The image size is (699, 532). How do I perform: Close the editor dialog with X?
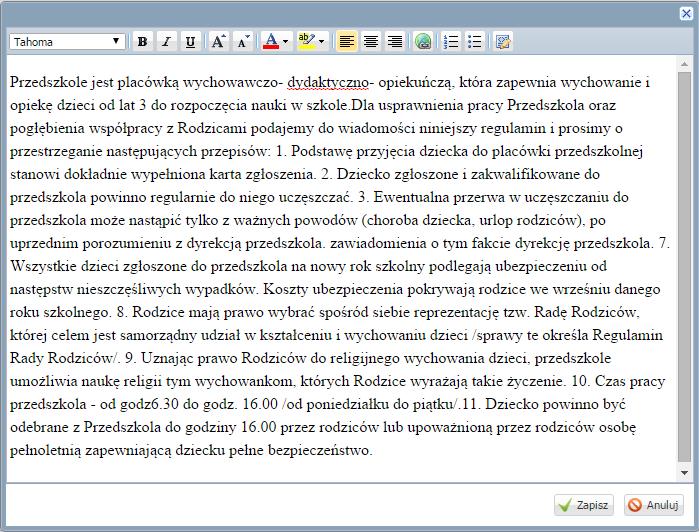tap(686, 13)
